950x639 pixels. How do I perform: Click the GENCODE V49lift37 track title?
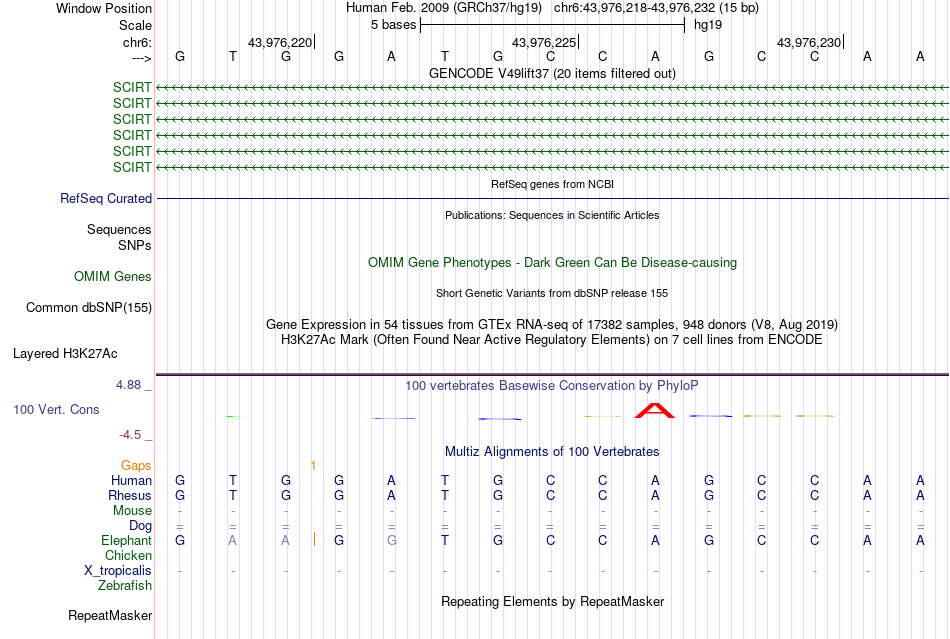(x=552, y=73)
